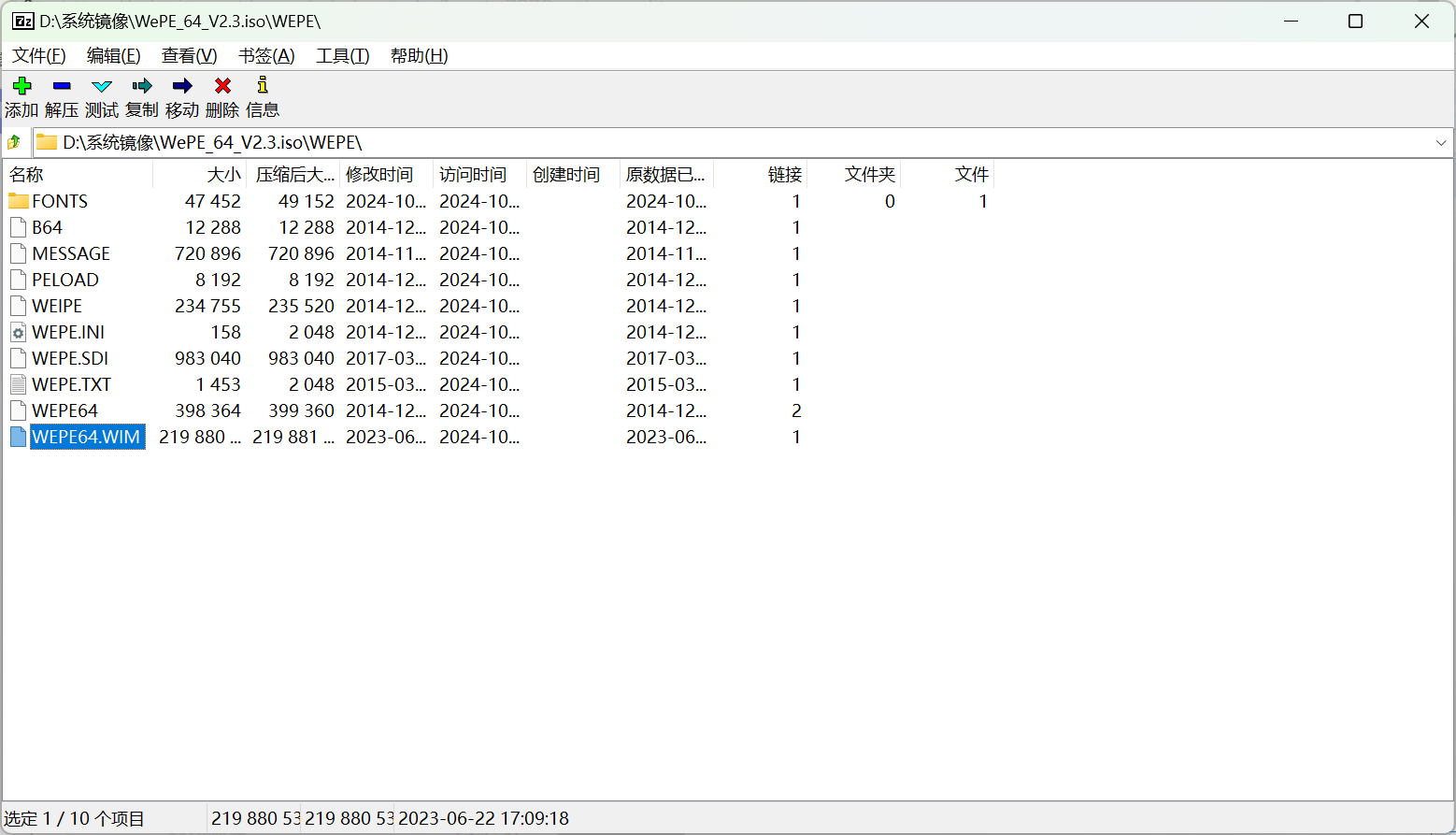Click the folder icon in the address bar

(47, 142)
